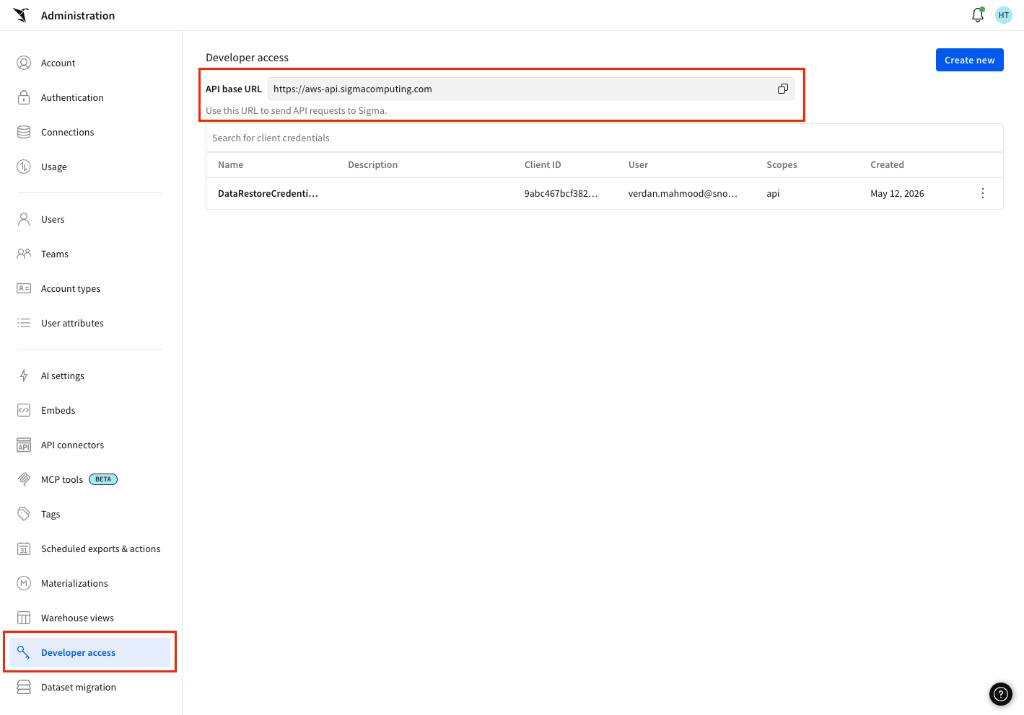Click the API connectors icon
The image size is (1024, 715).
pos(24,445)
